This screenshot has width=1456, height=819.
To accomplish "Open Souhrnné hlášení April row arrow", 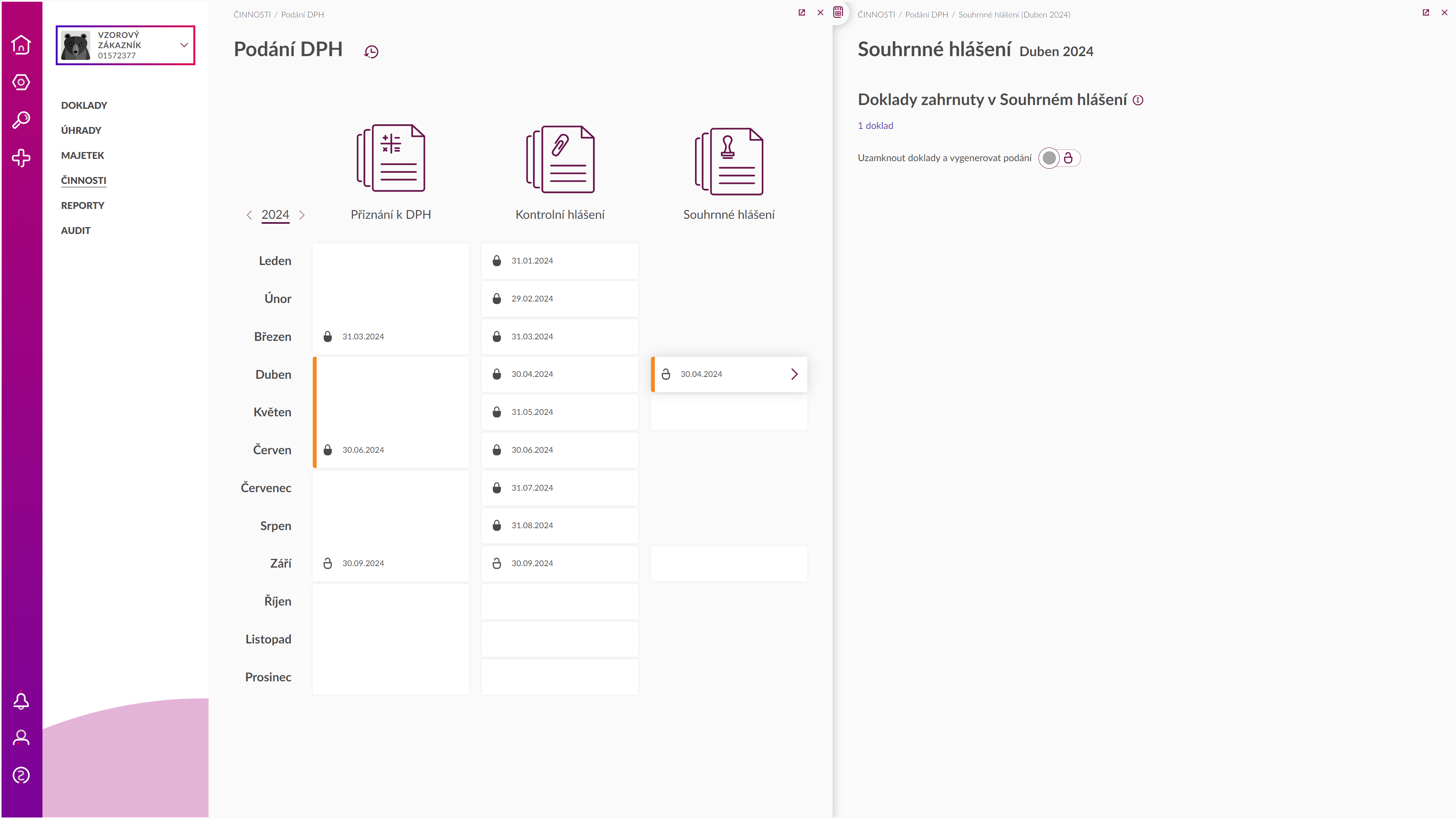I will tap(794, 374).
